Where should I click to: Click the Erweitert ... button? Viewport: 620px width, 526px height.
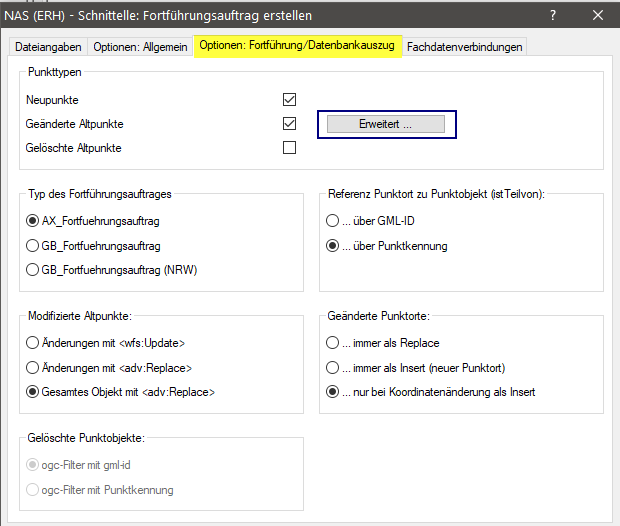click(386, 124)
